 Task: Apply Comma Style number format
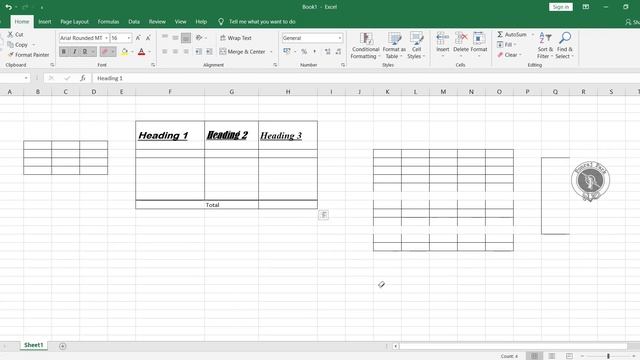(x=314, y=51)
